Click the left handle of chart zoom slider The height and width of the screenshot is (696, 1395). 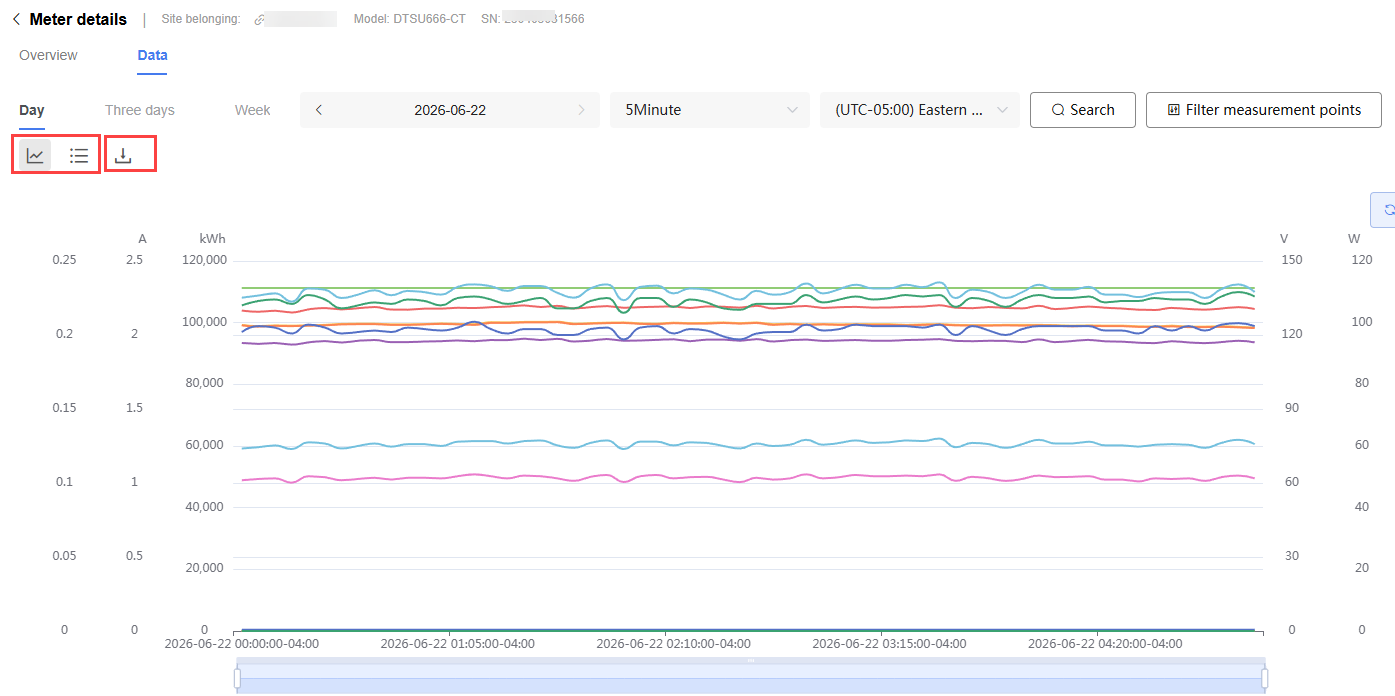[237, 679]
